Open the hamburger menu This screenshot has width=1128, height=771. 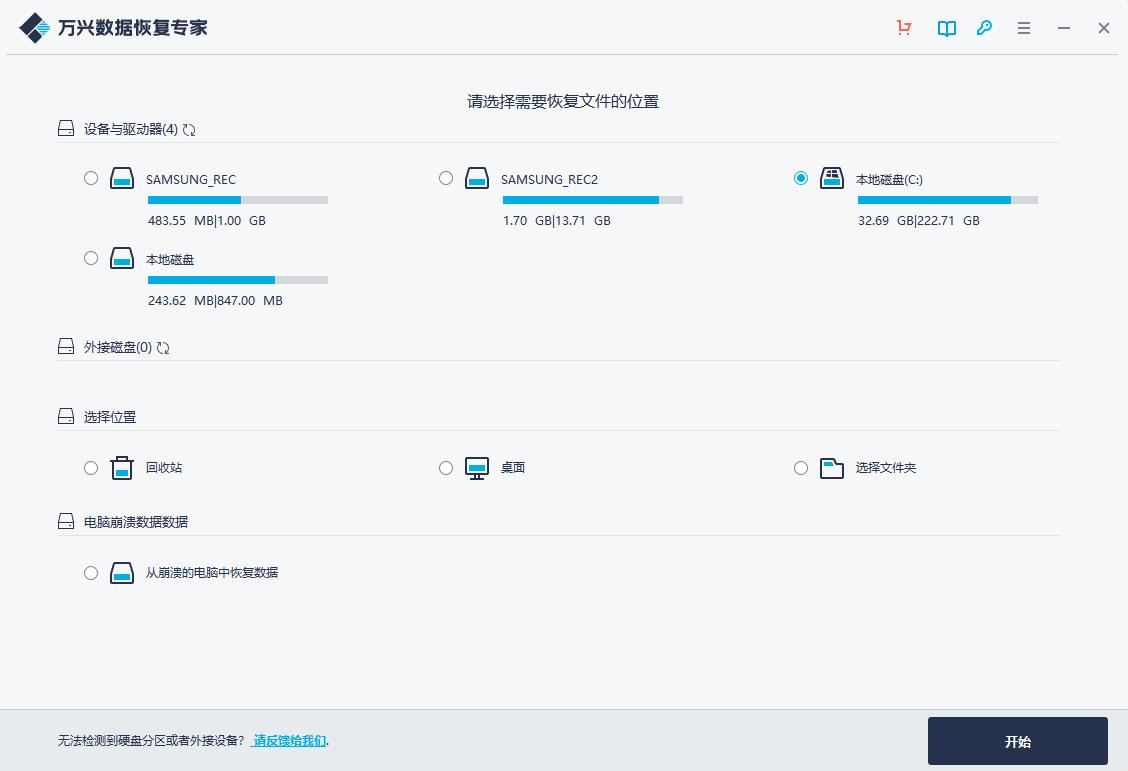click(1024, 28)
